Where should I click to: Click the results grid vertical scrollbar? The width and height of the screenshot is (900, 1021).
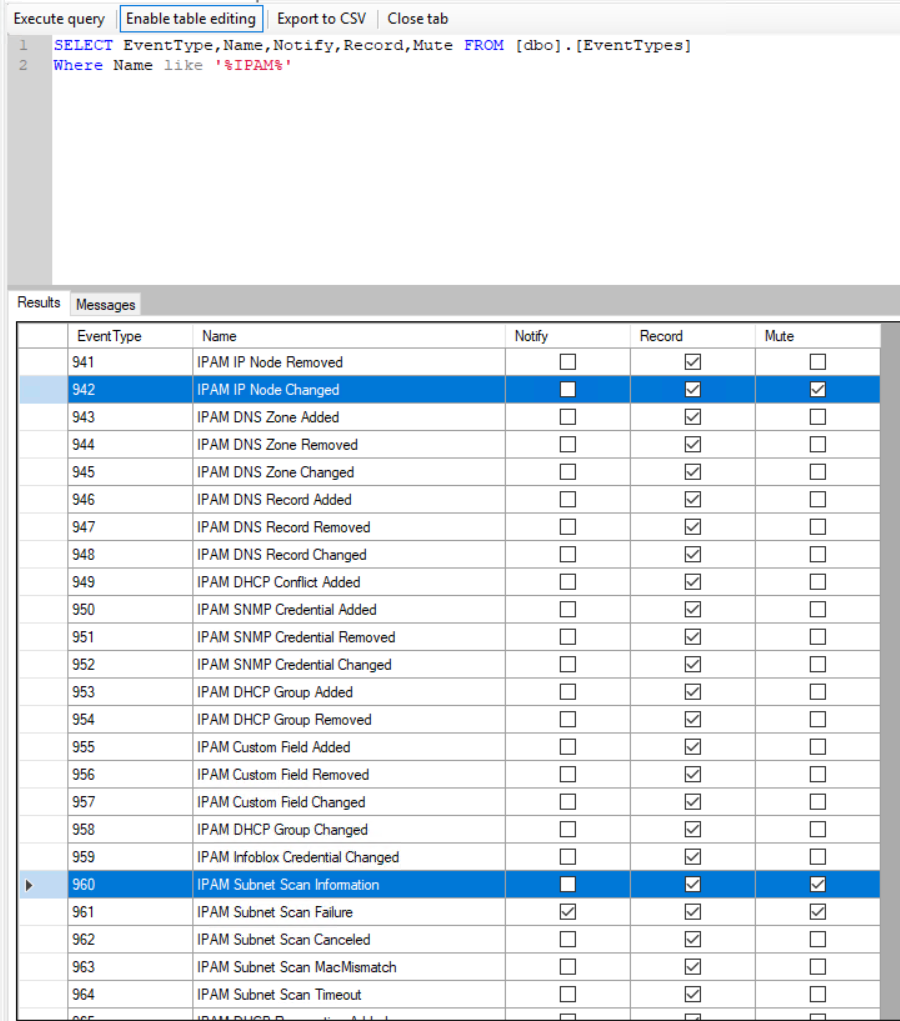pyautogui.click(x=890, y=671)
